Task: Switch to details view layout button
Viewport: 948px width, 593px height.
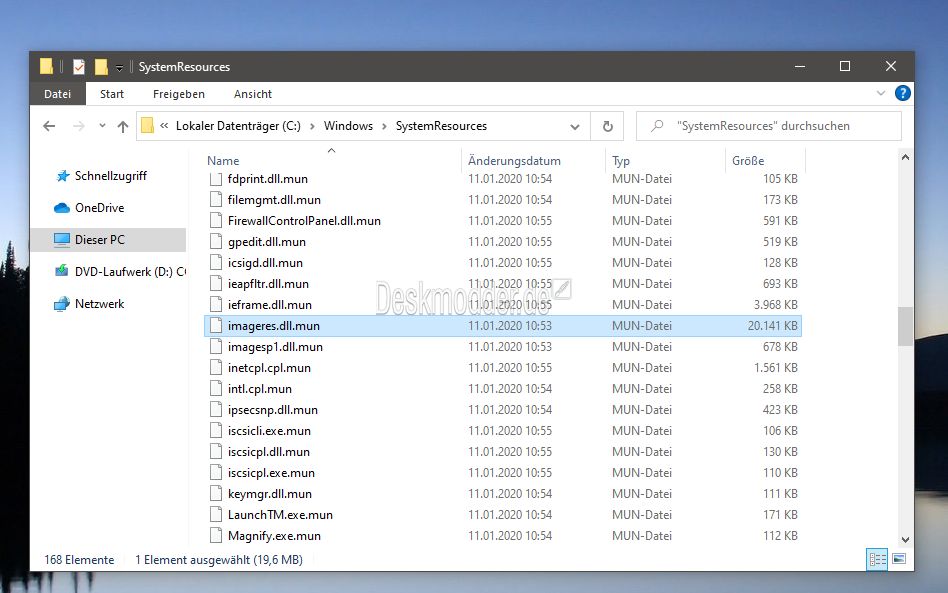Action: pos(877,559)
